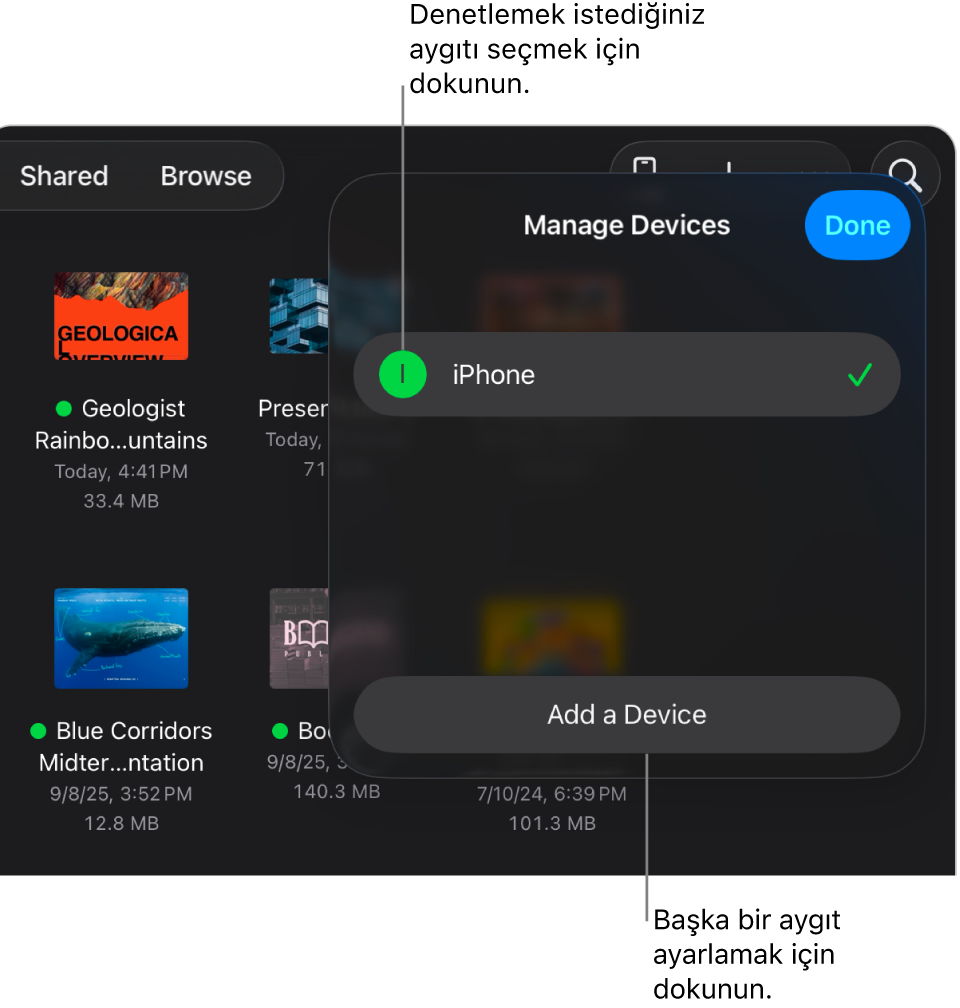Image resolution: width=960 pixels, height=1008 pixels.
Task: Tap the search magnifier icon
Action: click(x=905, y=174)
